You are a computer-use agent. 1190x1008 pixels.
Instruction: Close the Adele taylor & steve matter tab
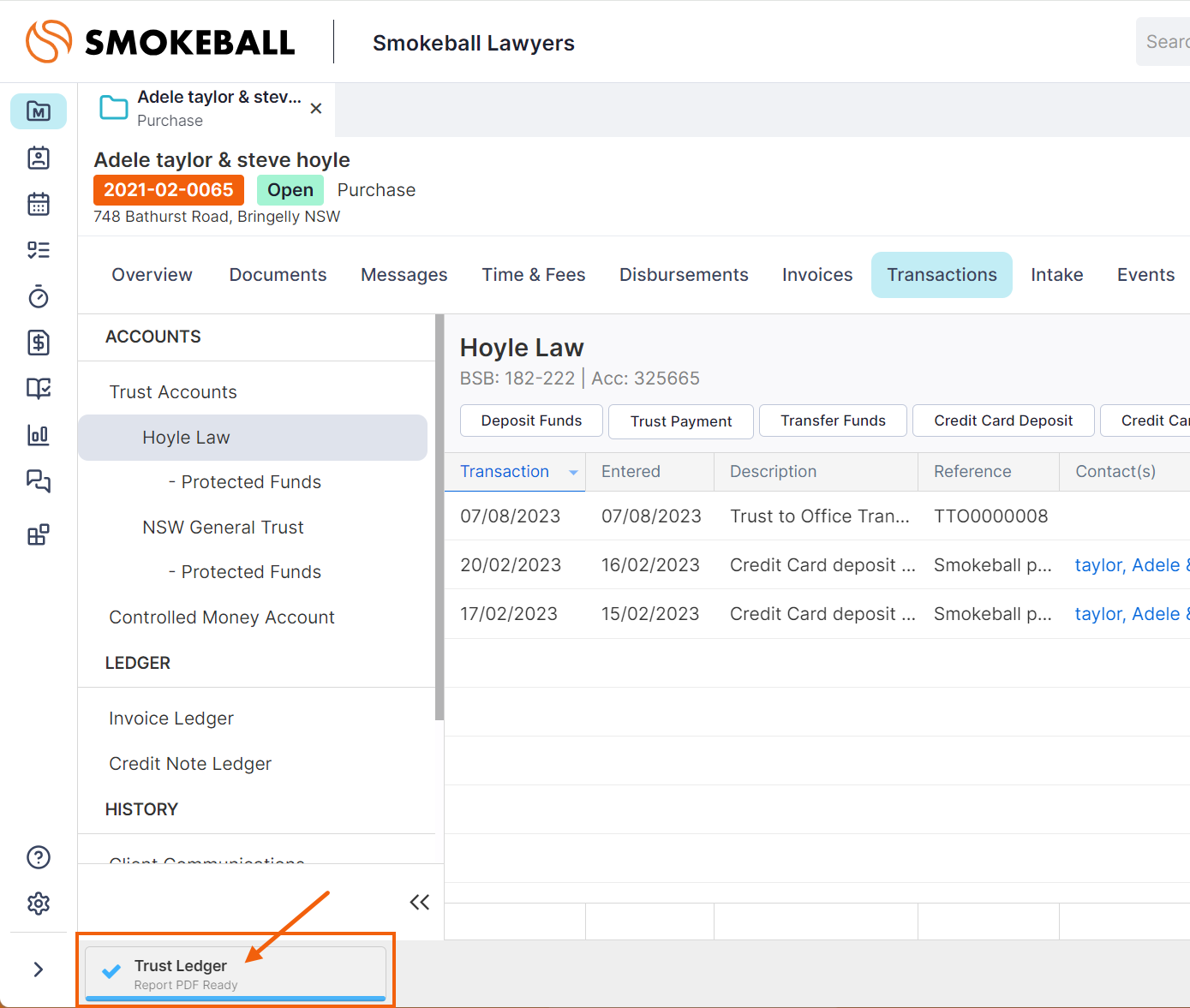(316, 109)
